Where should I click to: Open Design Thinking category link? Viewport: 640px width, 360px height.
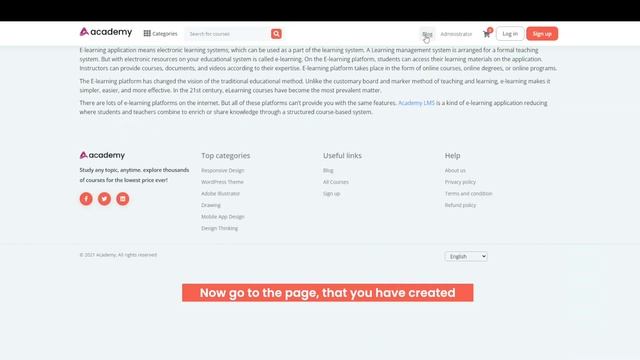pos(219,228)
